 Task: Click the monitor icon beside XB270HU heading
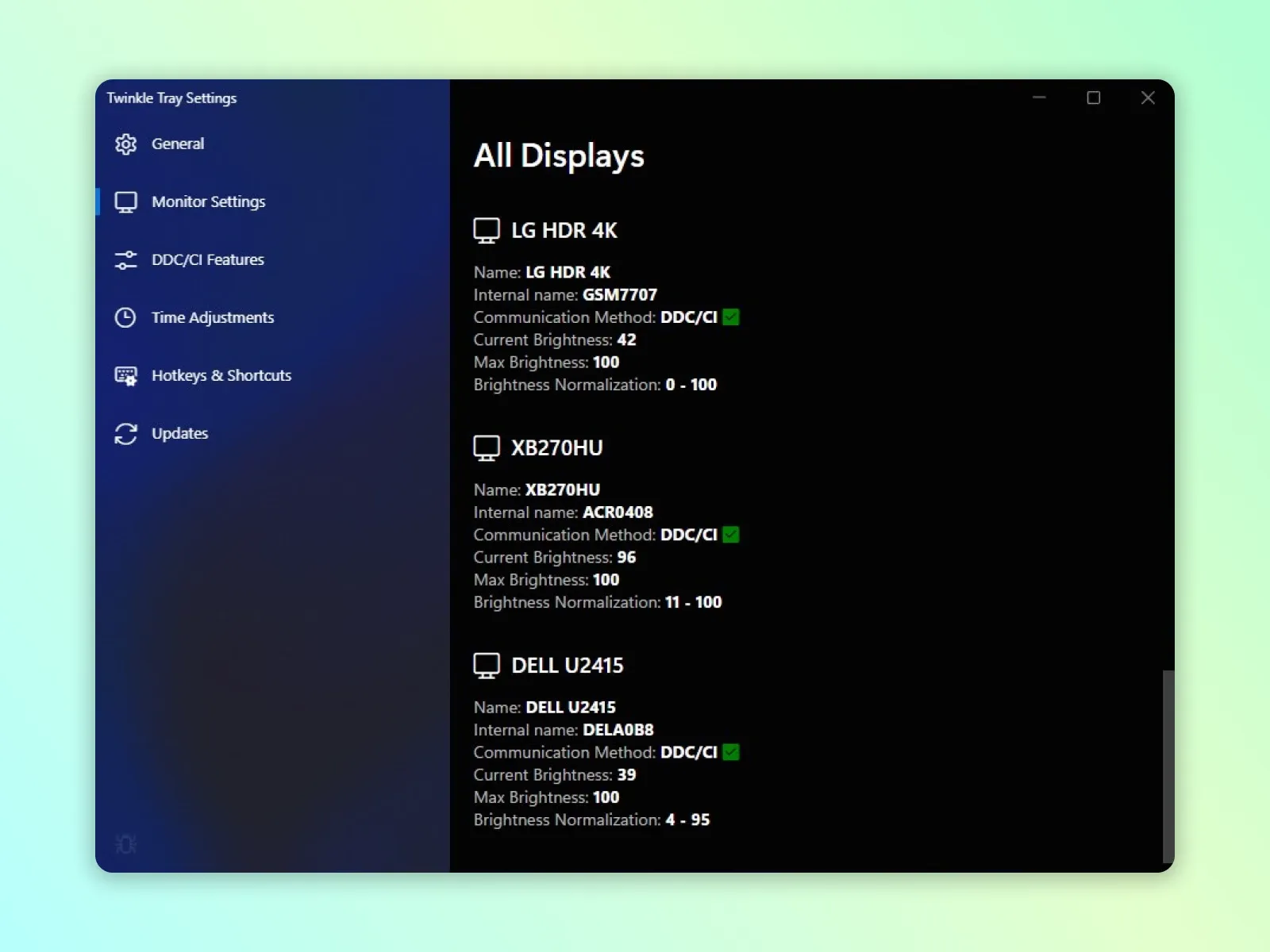pos(487,448)
